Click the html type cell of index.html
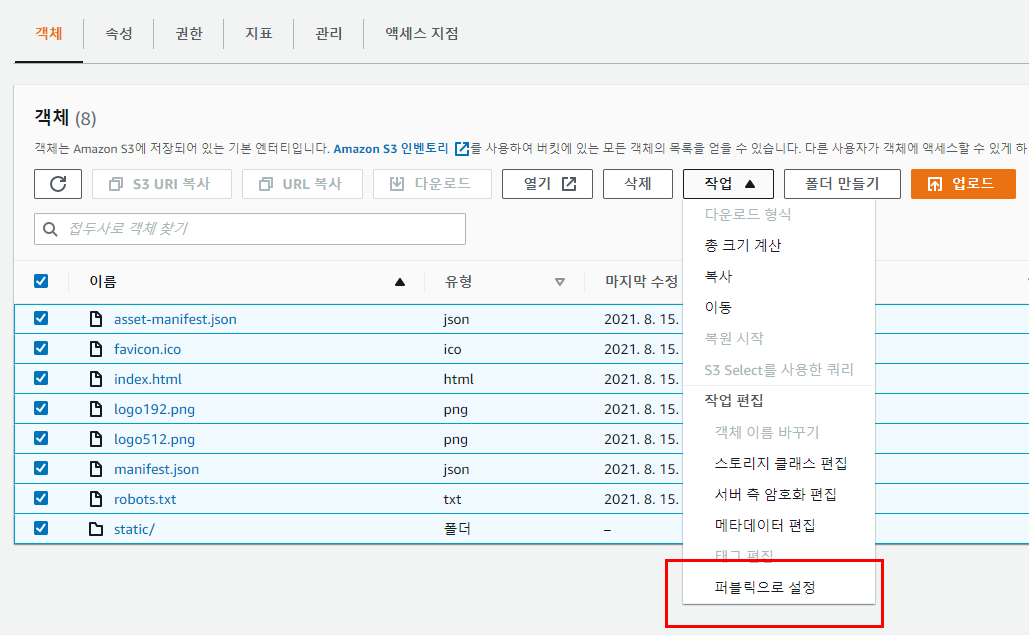This screenshot has width=1029, height=635. pyautogui.click(x=458, y=380)
